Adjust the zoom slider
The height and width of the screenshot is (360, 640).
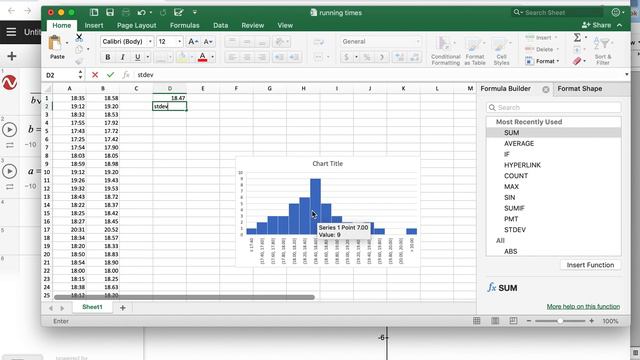(560, 321)
